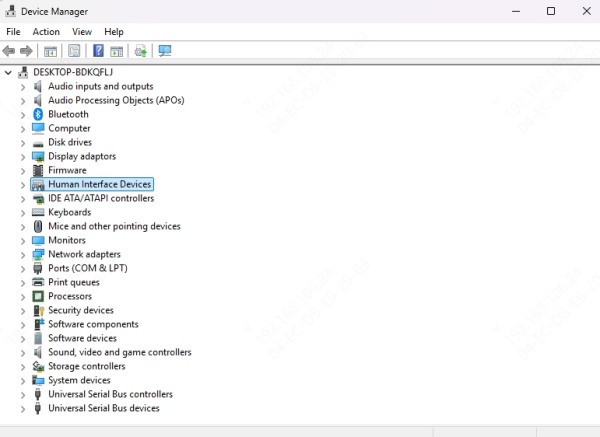This screenshot has height=437, width=600.
Task: Collapse the DESKTOP-BDKQFLJ root node
Action: [9, 72]
